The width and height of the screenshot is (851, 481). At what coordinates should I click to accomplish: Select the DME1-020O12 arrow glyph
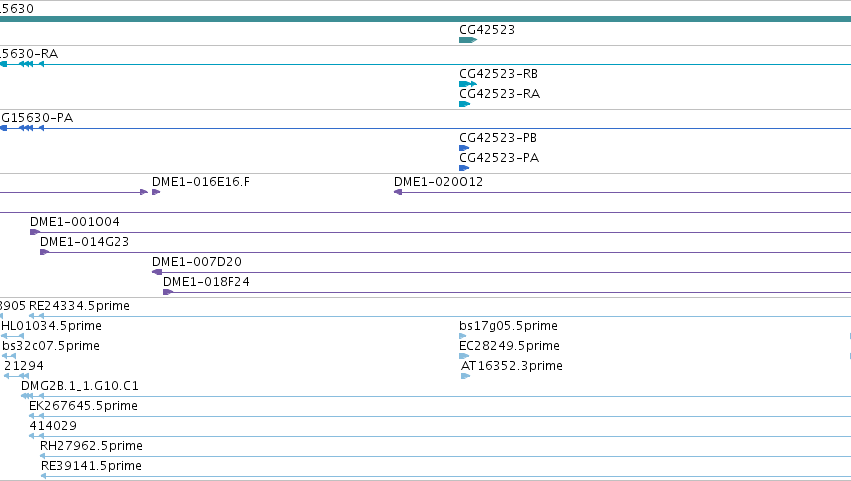[x=398, y=192]
